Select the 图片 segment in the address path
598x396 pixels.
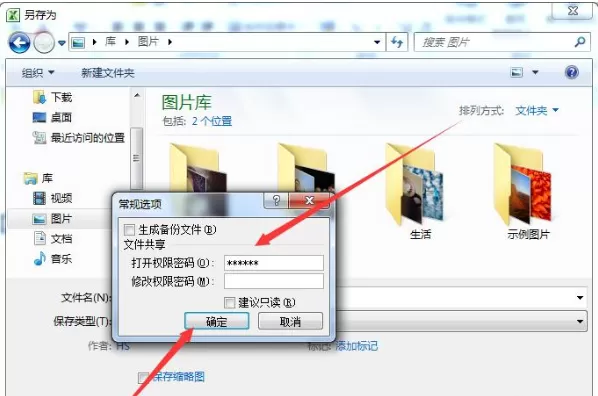coord(148,42)
